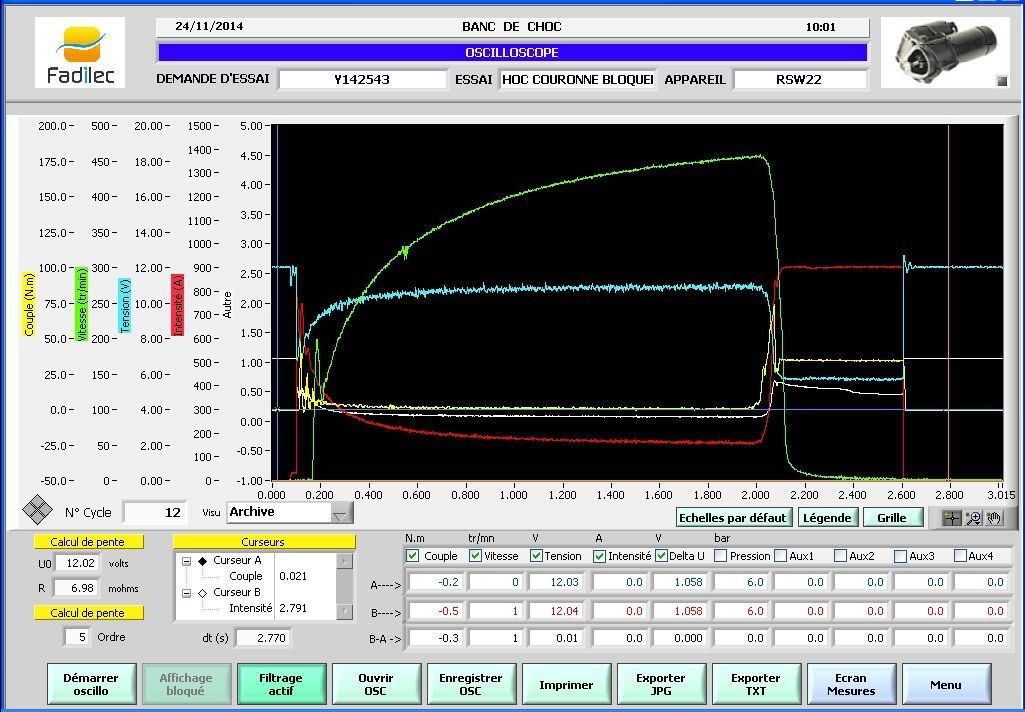Activate the graph zoom magnifier tool
This screenshot has width=1025, height=712.
(973, 517)
